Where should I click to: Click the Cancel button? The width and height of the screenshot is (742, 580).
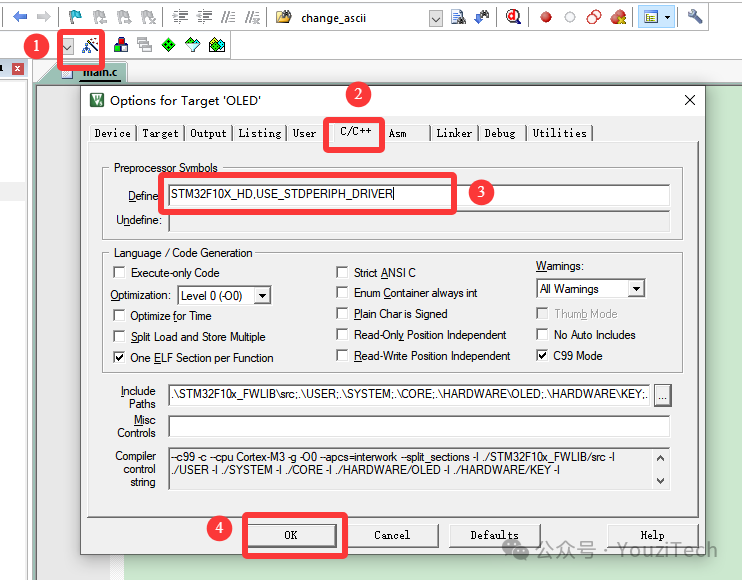(x=392, y=535)
